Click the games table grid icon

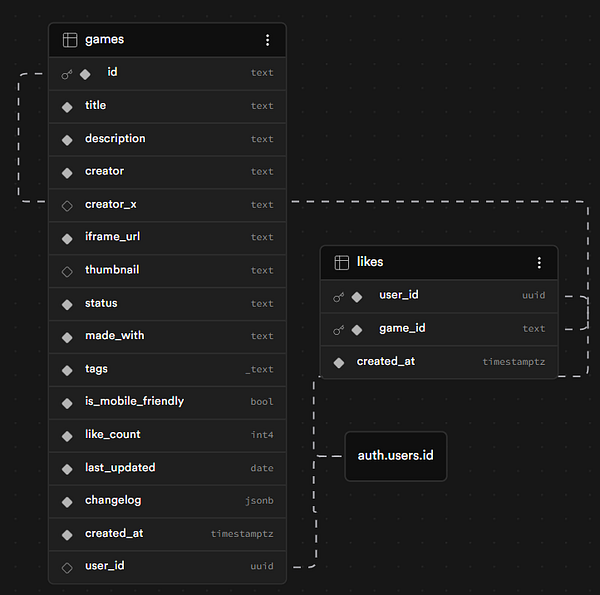69,40
